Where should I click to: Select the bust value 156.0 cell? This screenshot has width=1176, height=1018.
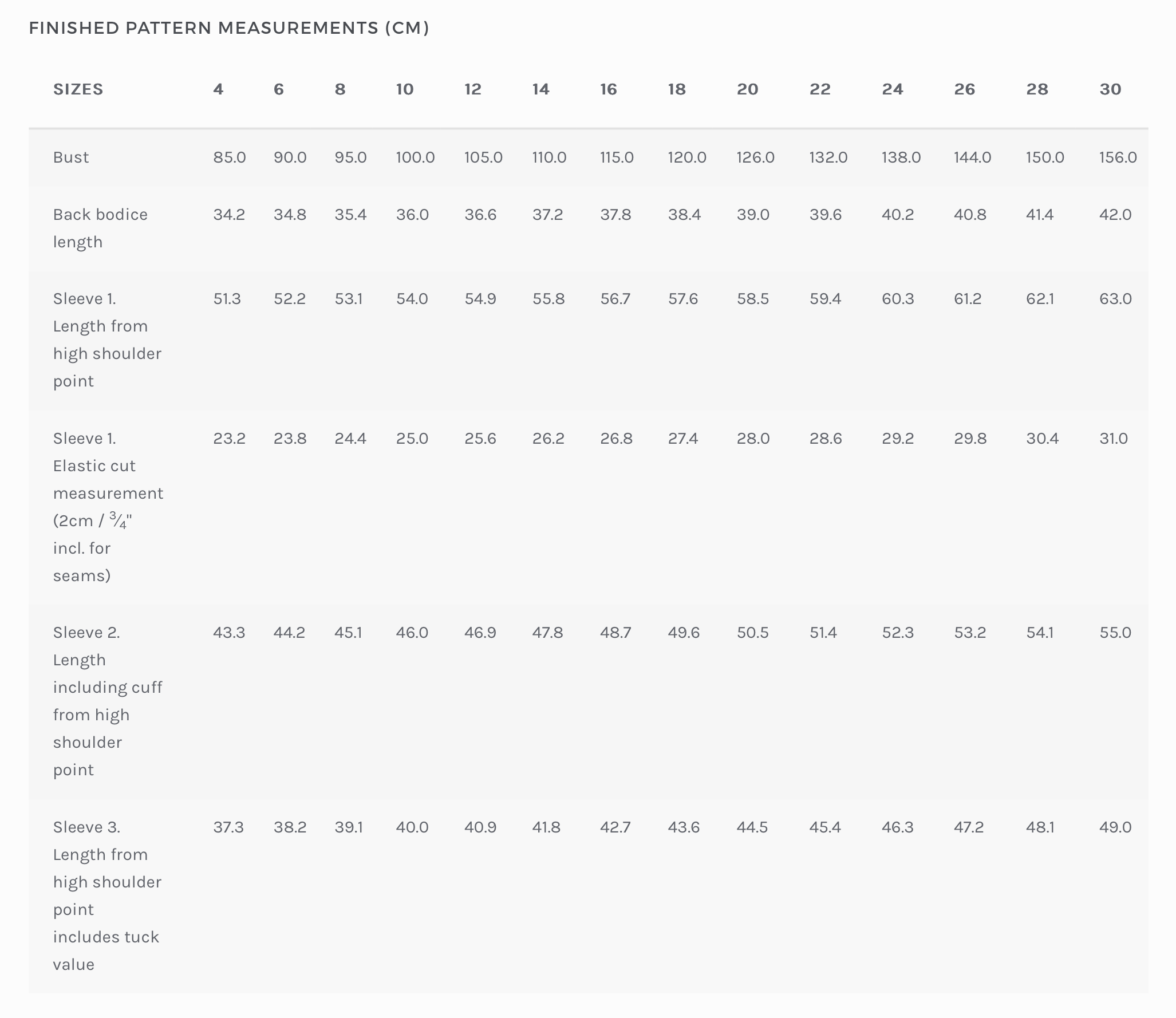(1118, 157)
